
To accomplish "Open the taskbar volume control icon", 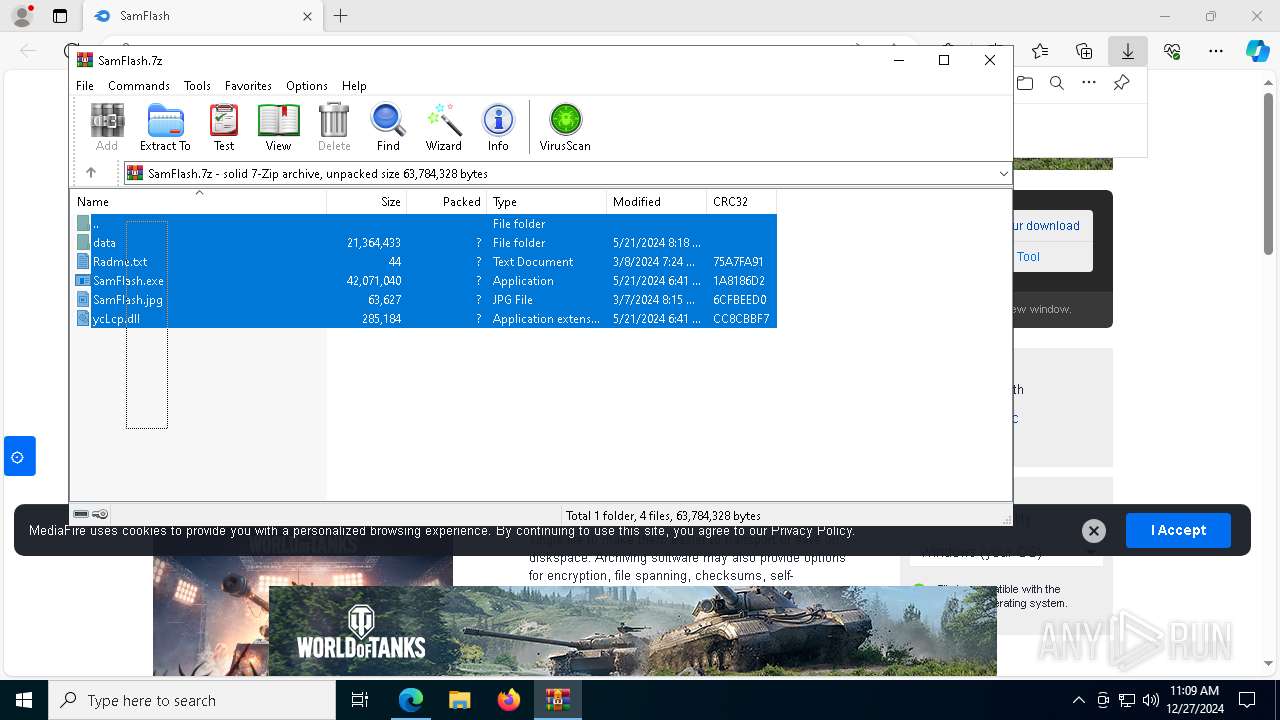I will [1150, 700].
